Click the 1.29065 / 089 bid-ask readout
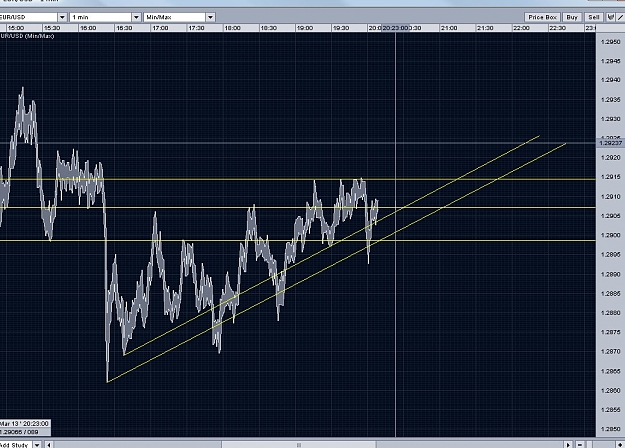This screenshot has height=448, width=625. pos(20,432)
